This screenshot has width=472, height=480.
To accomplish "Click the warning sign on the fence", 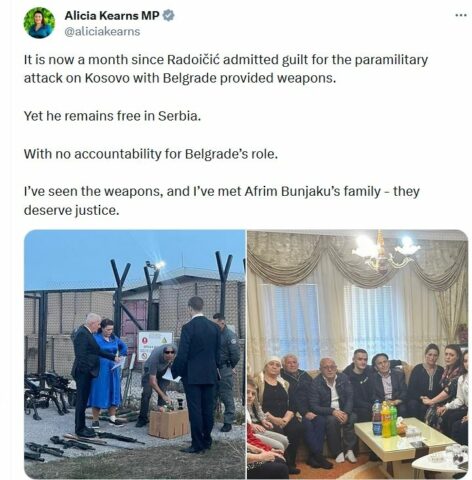I will coord(154,346).
